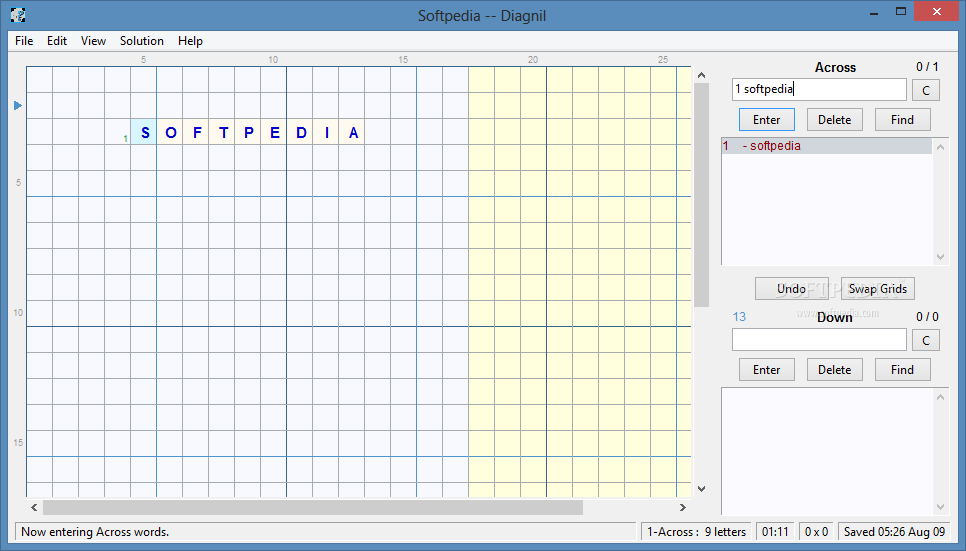Click the grid cell containing letter S
966x551 pixels.
click(x=144, y=132)
